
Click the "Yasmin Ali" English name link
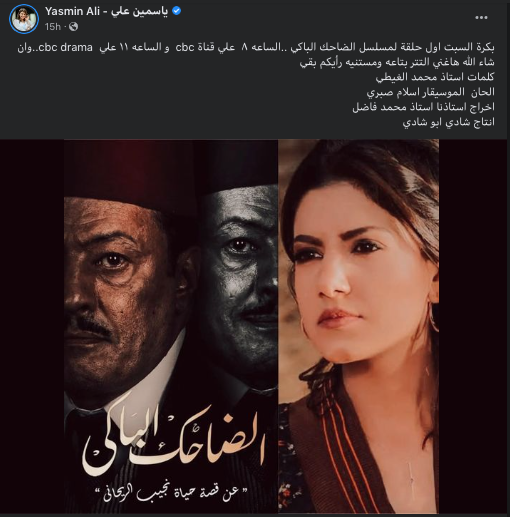click(x=72, y=11)
